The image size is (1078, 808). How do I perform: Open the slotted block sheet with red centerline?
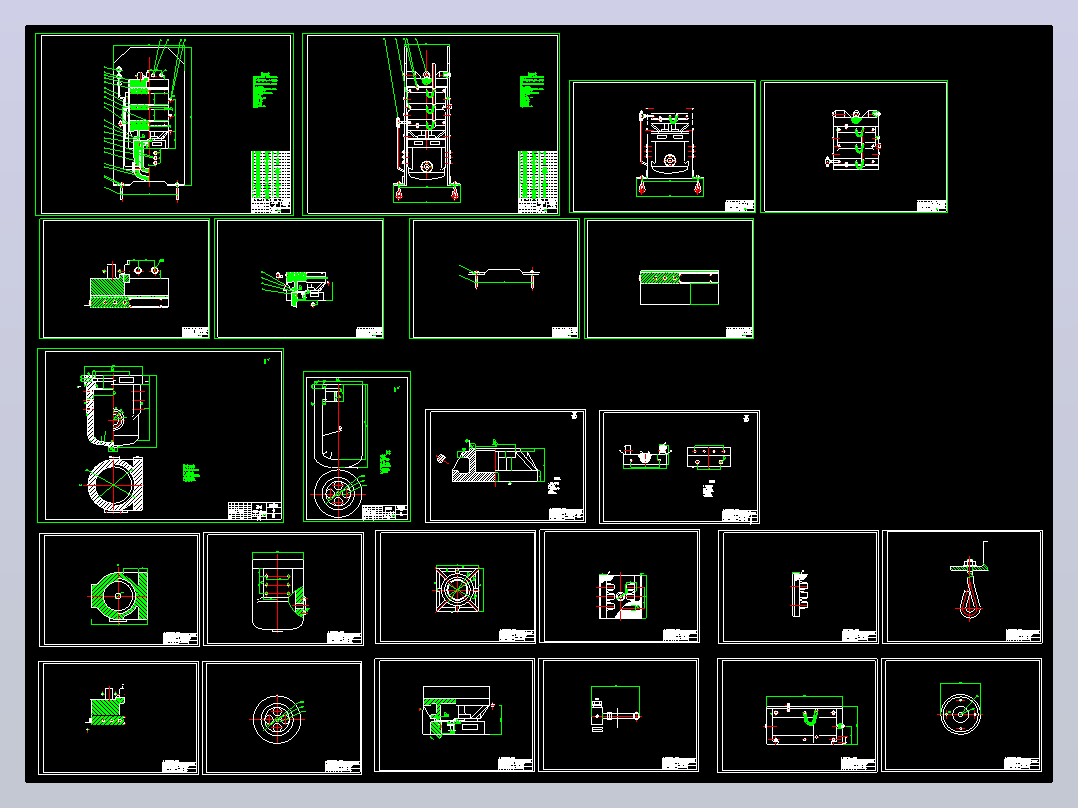pos(619,587)
